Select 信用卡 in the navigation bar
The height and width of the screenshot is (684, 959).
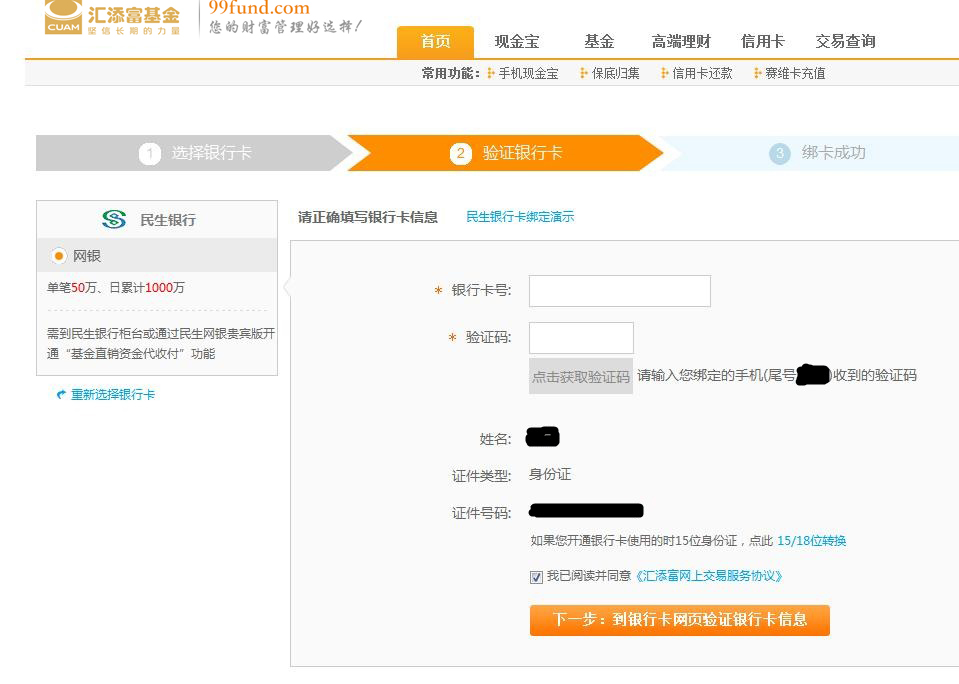coord(763,42)
